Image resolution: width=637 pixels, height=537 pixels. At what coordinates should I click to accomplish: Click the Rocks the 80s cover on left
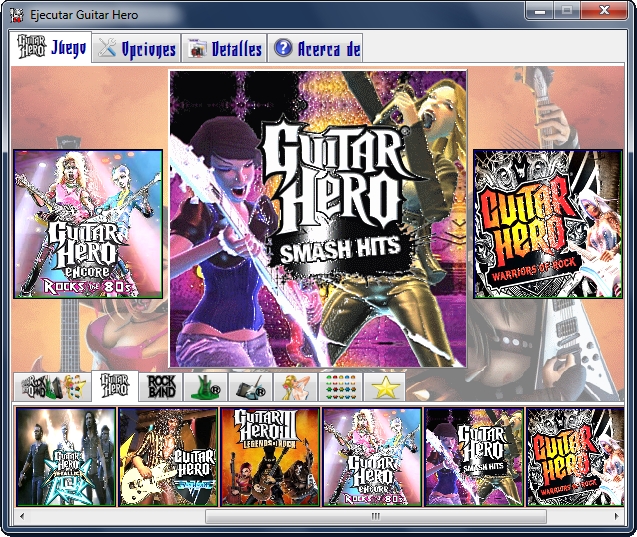coord(88,224)
